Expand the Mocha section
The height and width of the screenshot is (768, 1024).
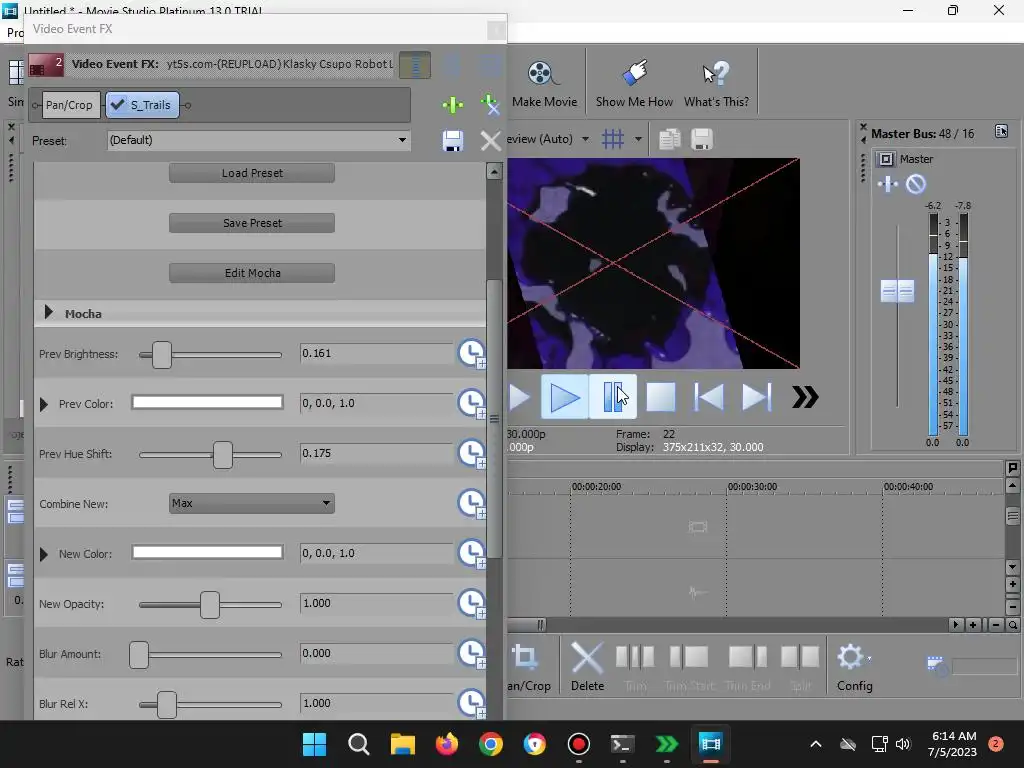pos(48,313)
